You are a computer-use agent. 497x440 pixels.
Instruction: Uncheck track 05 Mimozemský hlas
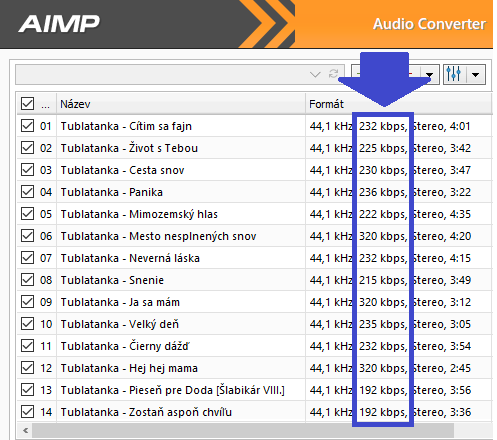27,214
